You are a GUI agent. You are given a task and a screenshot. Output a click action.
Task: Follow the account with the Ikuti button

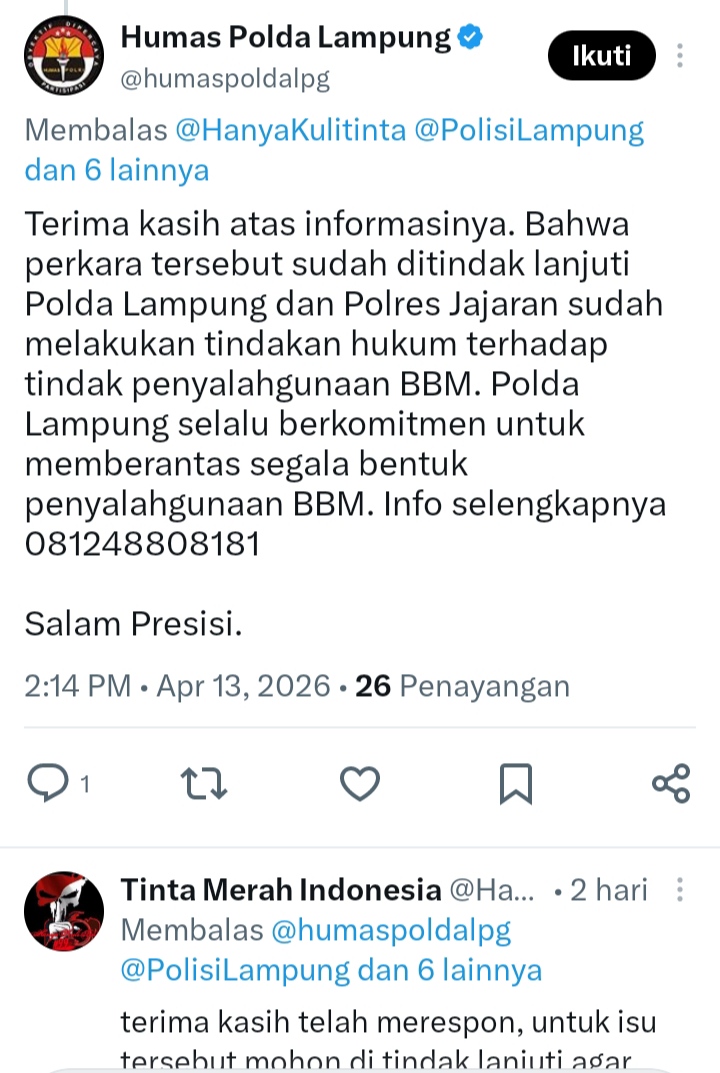pos(602,55)
